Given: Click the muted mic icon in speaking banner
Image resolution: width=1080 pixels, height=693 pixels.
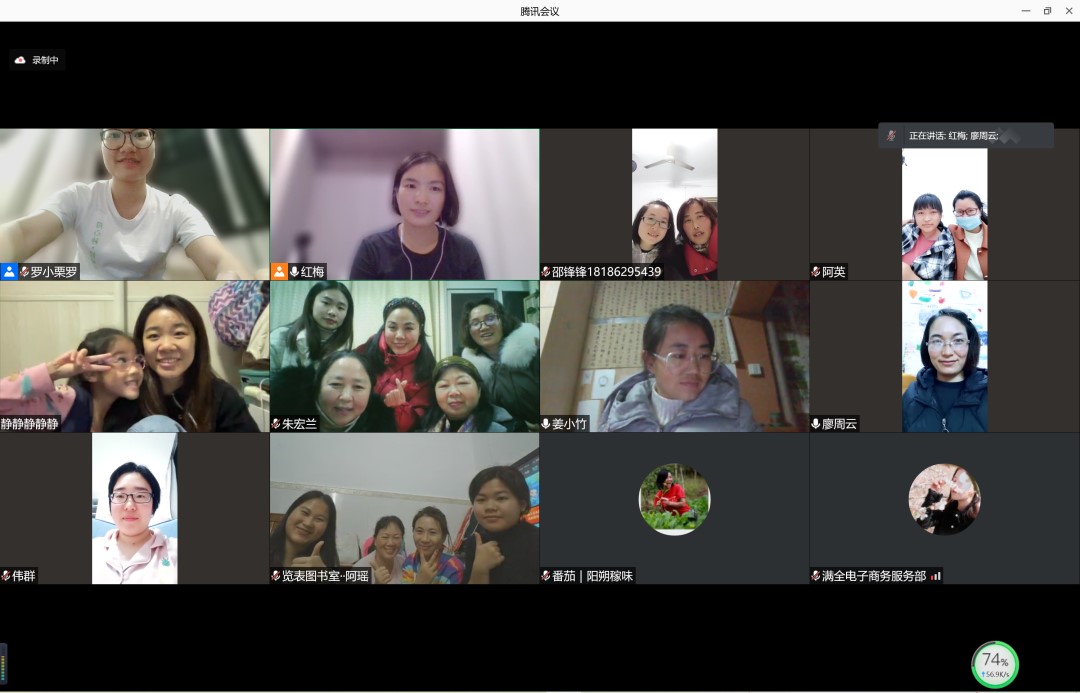Looking at the screenshot, I should [x=891, y=136].
